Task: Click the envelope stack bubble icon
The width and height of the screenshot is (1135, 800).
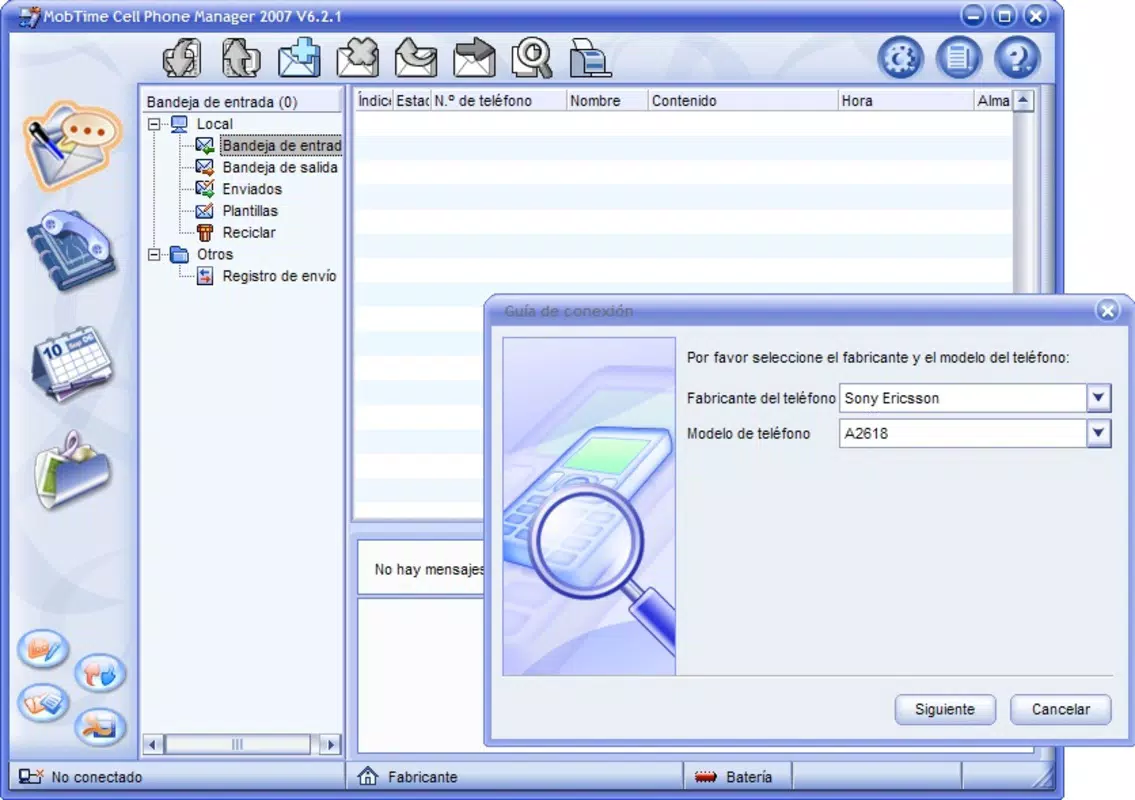Action: [x=43, y=702]
